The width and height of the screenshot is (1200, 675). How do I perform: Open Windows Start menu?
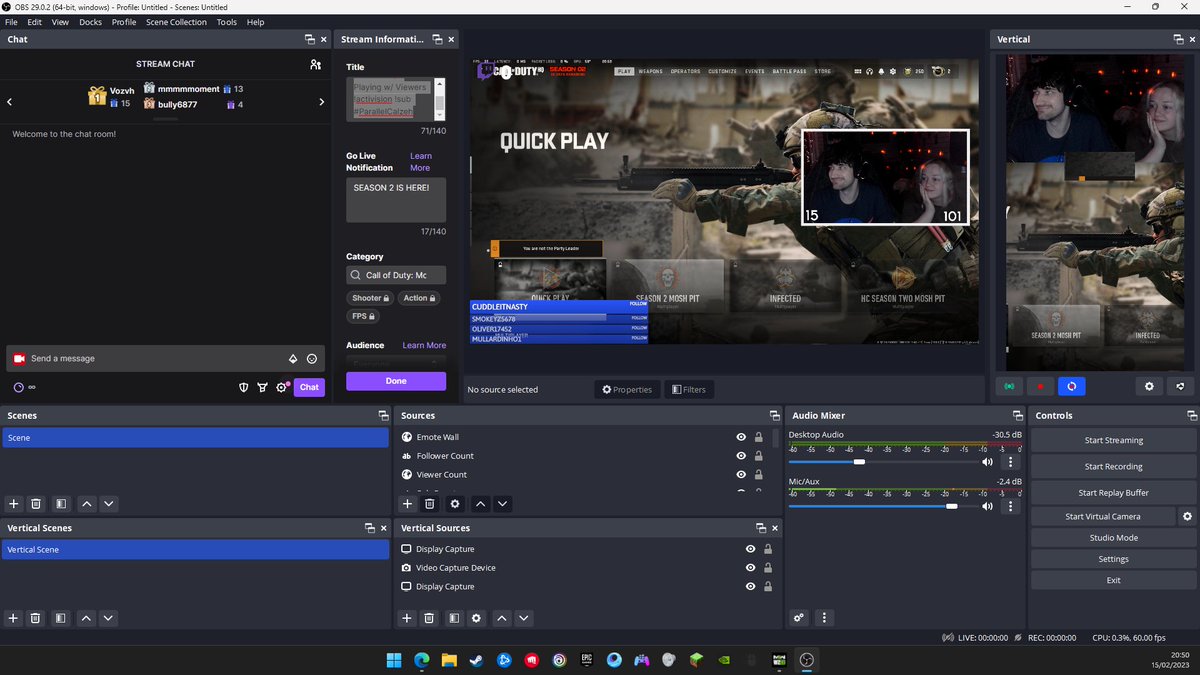click(x=394, y=660)
